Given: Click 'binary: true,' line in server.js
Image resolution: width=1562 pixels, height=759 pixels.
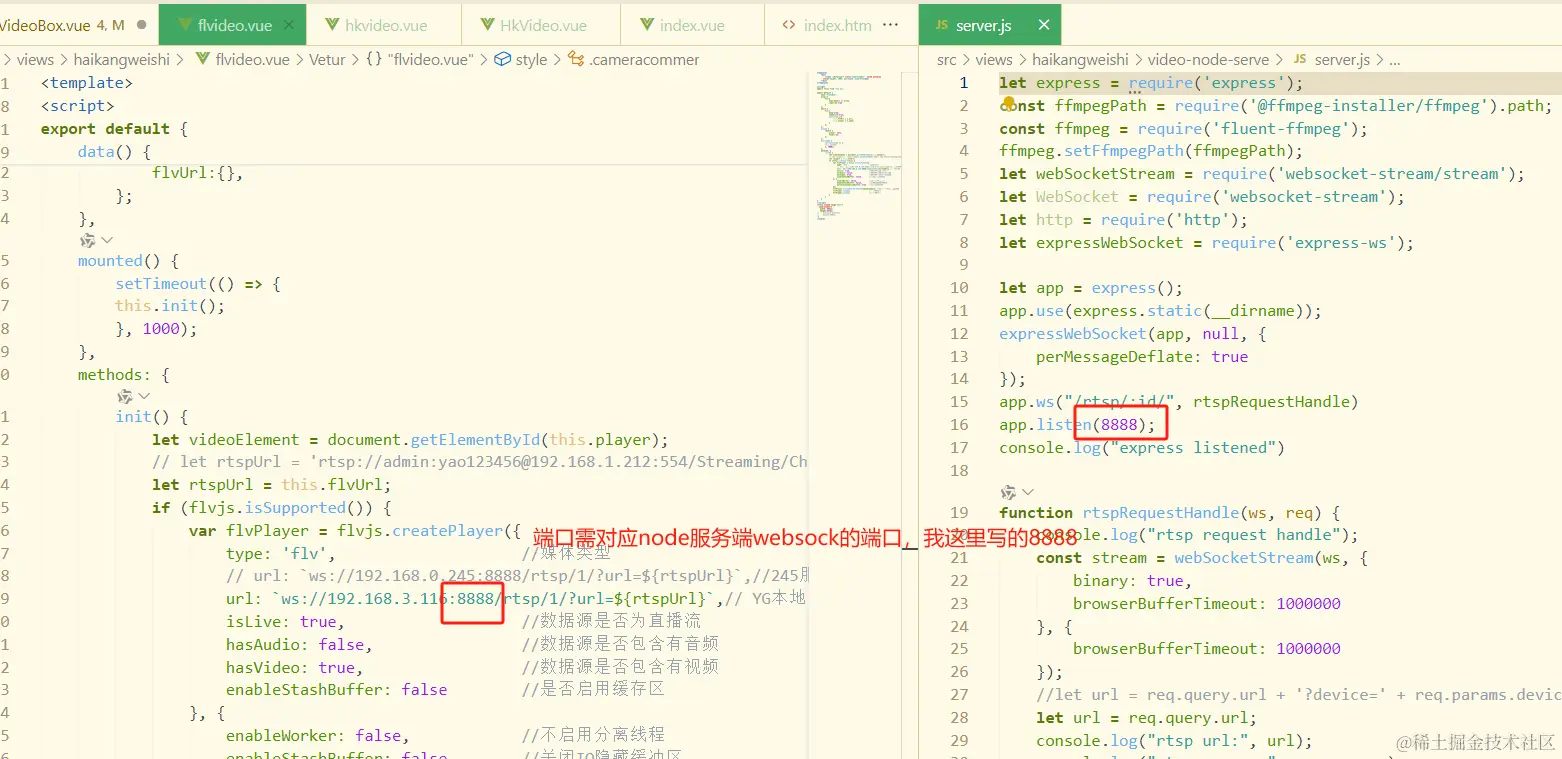Looking at the screenshot, I should click(x=1133, y=580).
